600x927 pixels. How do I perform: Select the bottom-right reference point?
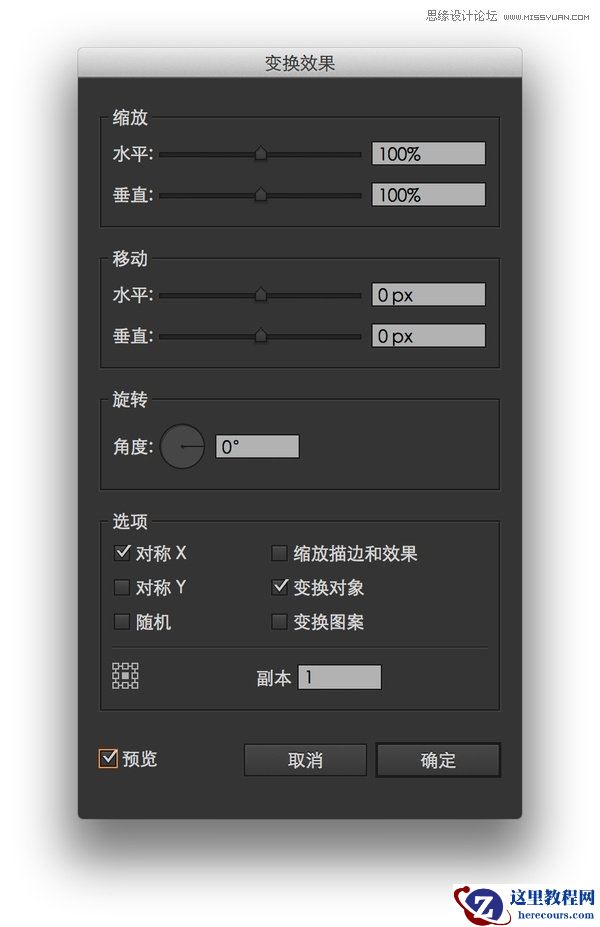pyautogui.click(x=135, y=687)
